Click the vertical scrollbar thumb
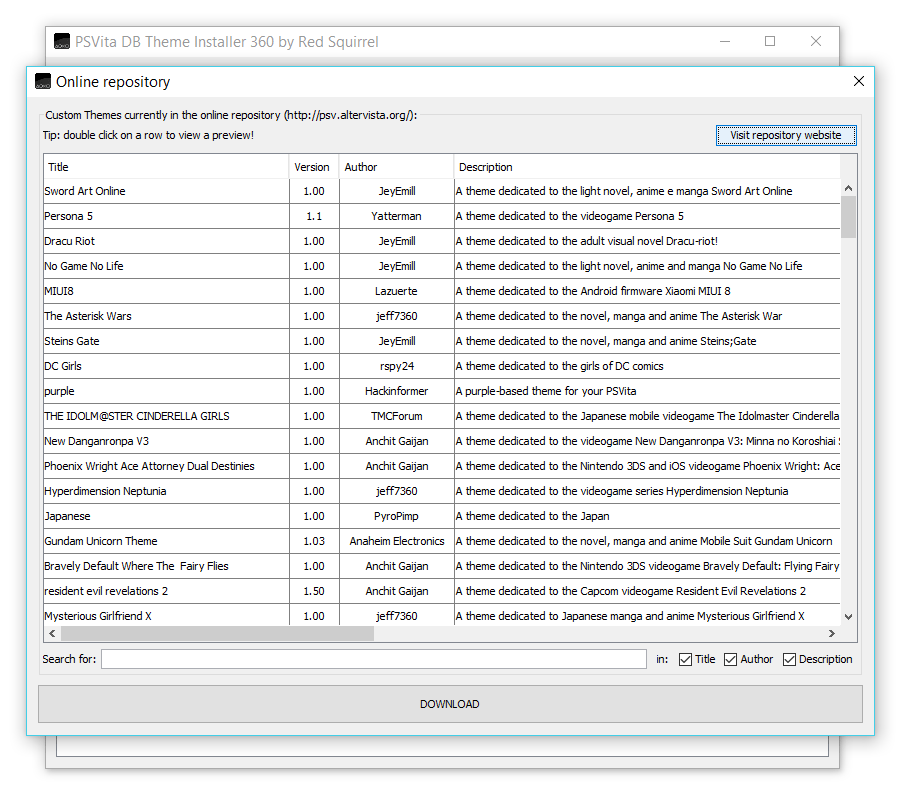This screenshot has height=788, width=898. (848, 216)
